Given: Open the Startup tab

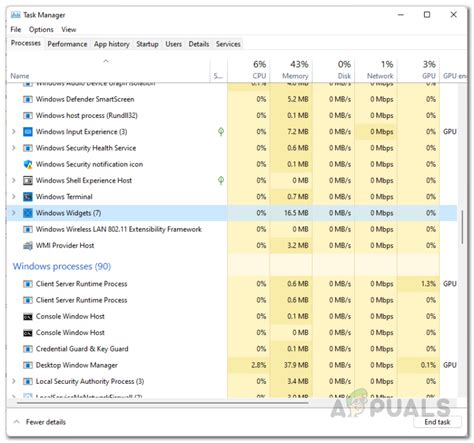Looking at the screenshot, I should coord(147,44).
